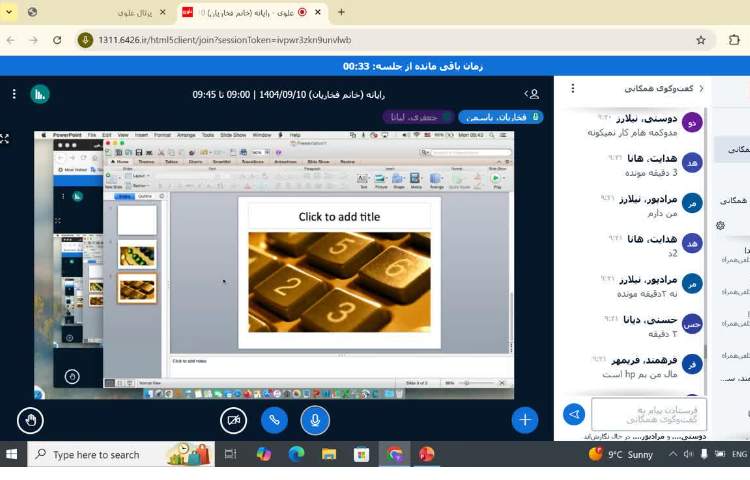
Task: Mute the microphone
Action: (315, 420)
